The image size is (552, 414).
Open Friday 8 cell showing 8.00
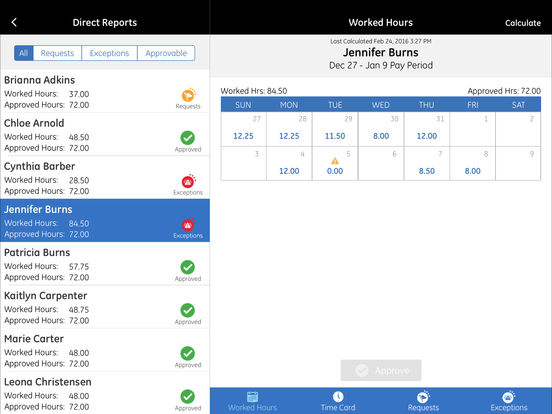[x=472, y=164]
